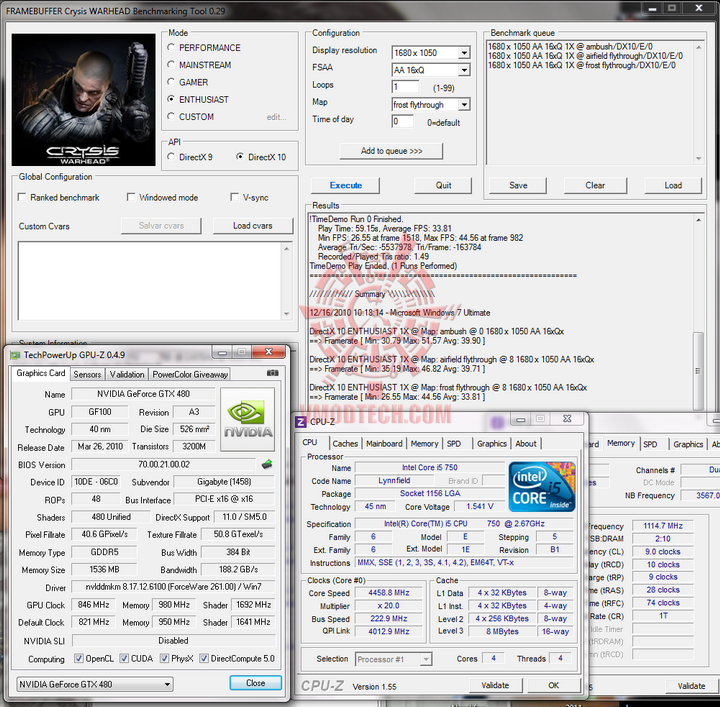This screenshot has height=707, width=720.
Task: Click edit link next to CUSTOM
Action: [x=276, y=117]
